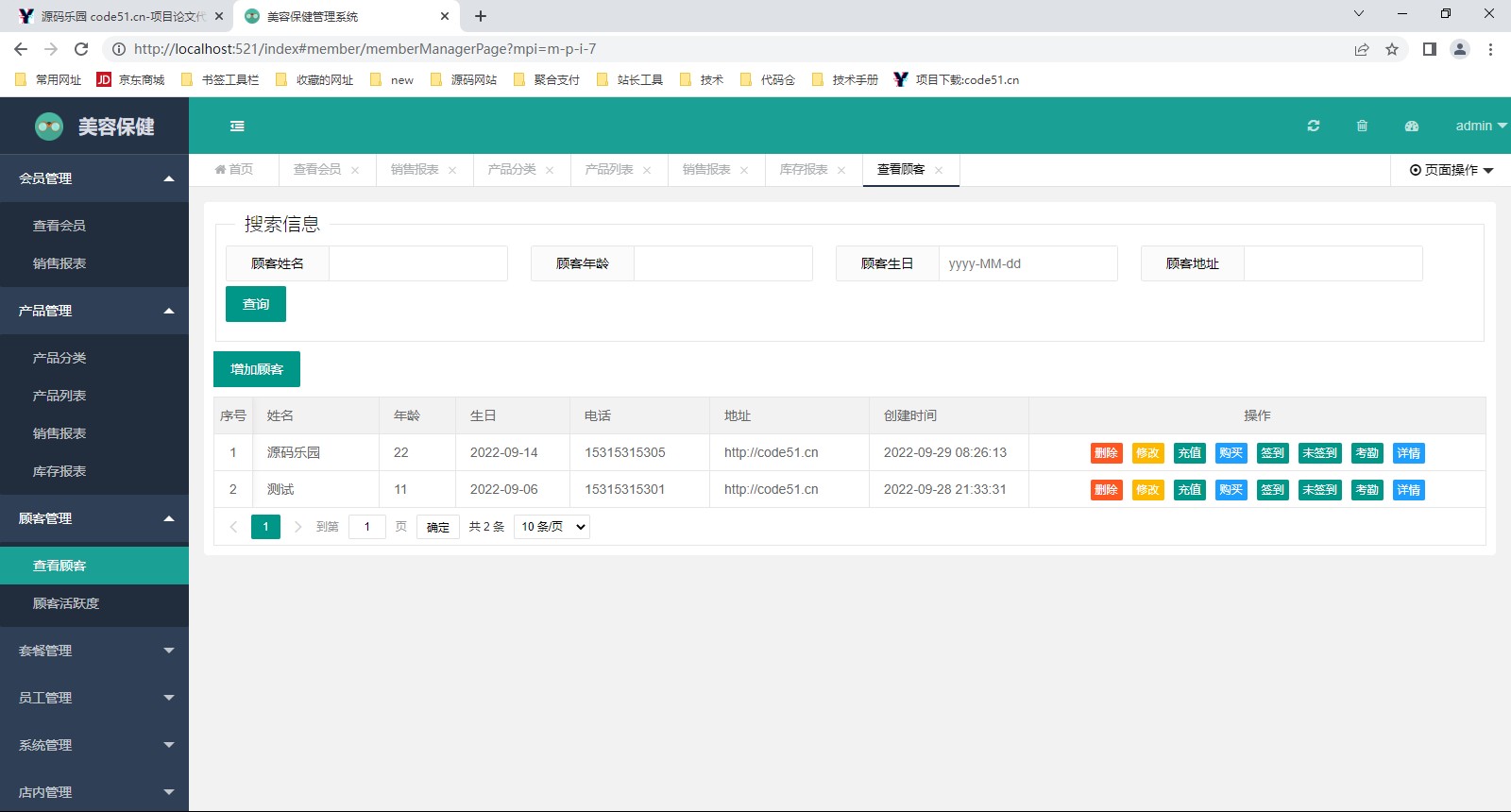Viewport: 1511px width, 812px height.
Task: Collapse the 顾客管理 sidebar section
Action: click(94, 518)
